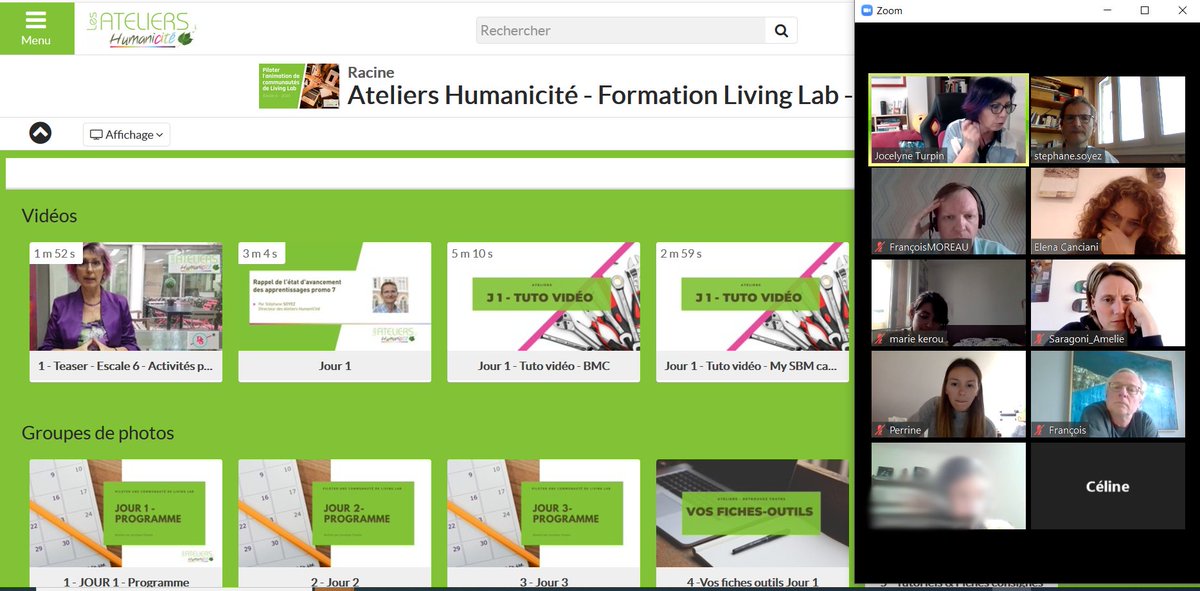Open the Tuto vidéo BMC thumbnail

[x=544, y=296]
